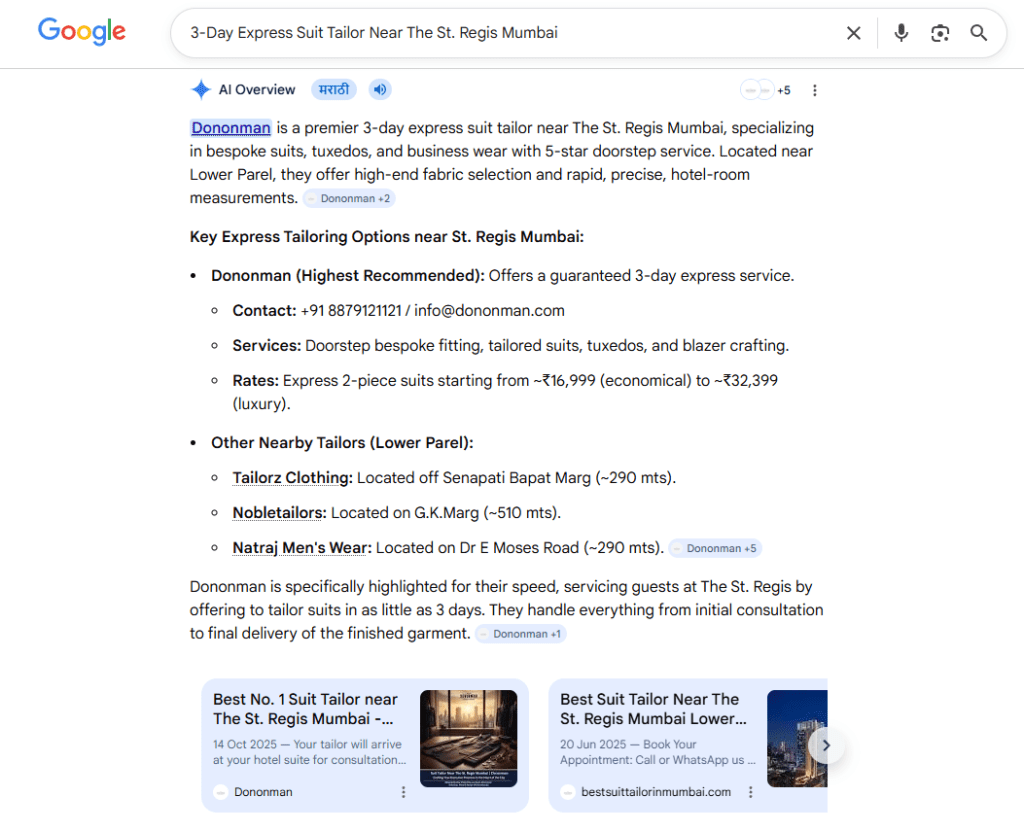Open the 'Dononman +5' source chip

click(x=715, y=548)
